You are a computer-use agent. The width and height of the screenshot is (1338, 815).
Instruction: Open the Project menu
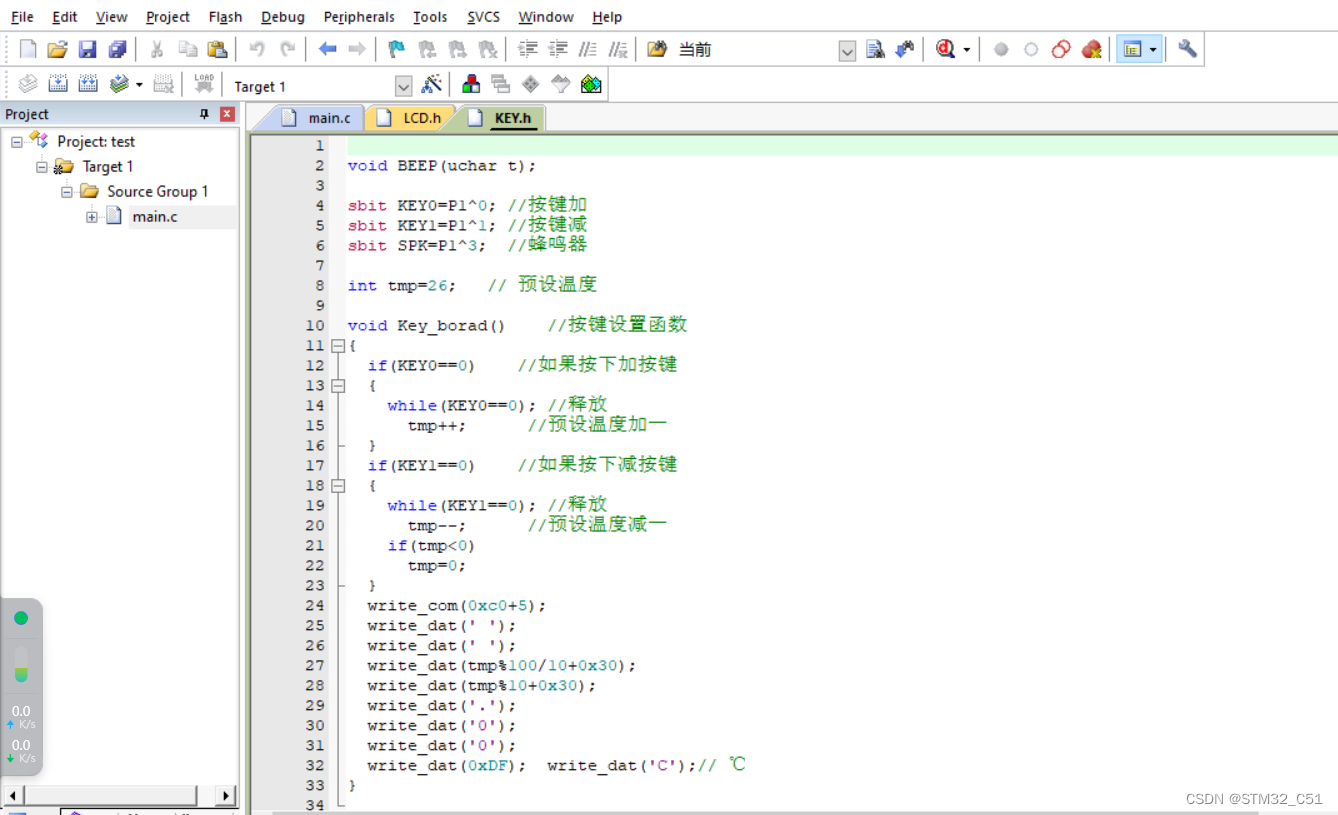(168, 17)
